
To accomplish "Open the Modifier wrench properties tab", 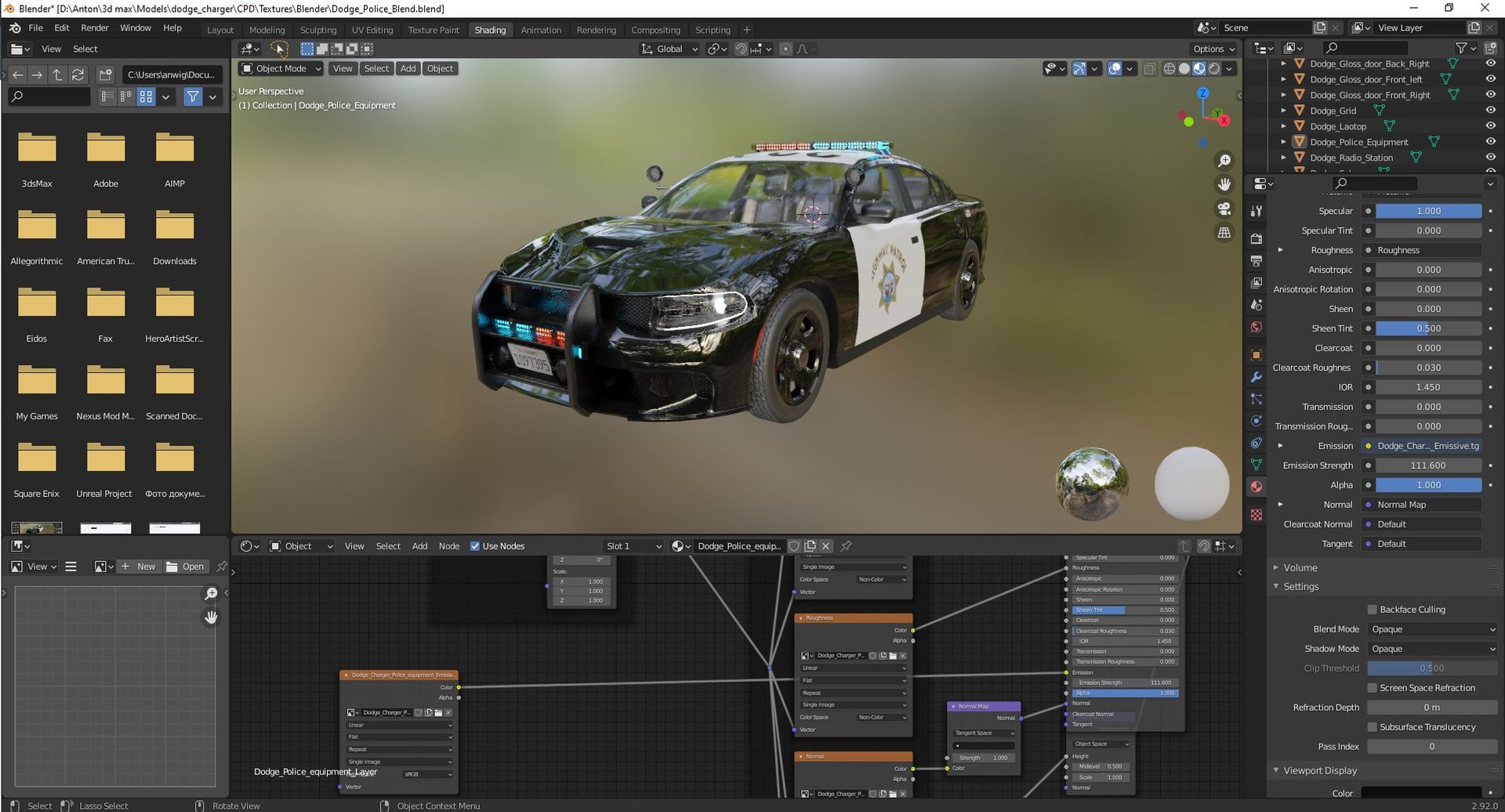I will pos(1257,377).
